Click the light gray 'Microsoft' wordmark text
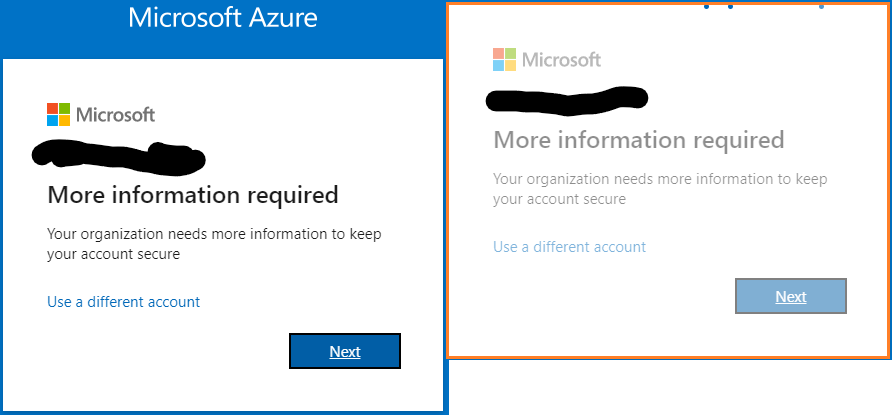Image resolution: width=892 pixels, height=415 pixels. click(561, 60)
